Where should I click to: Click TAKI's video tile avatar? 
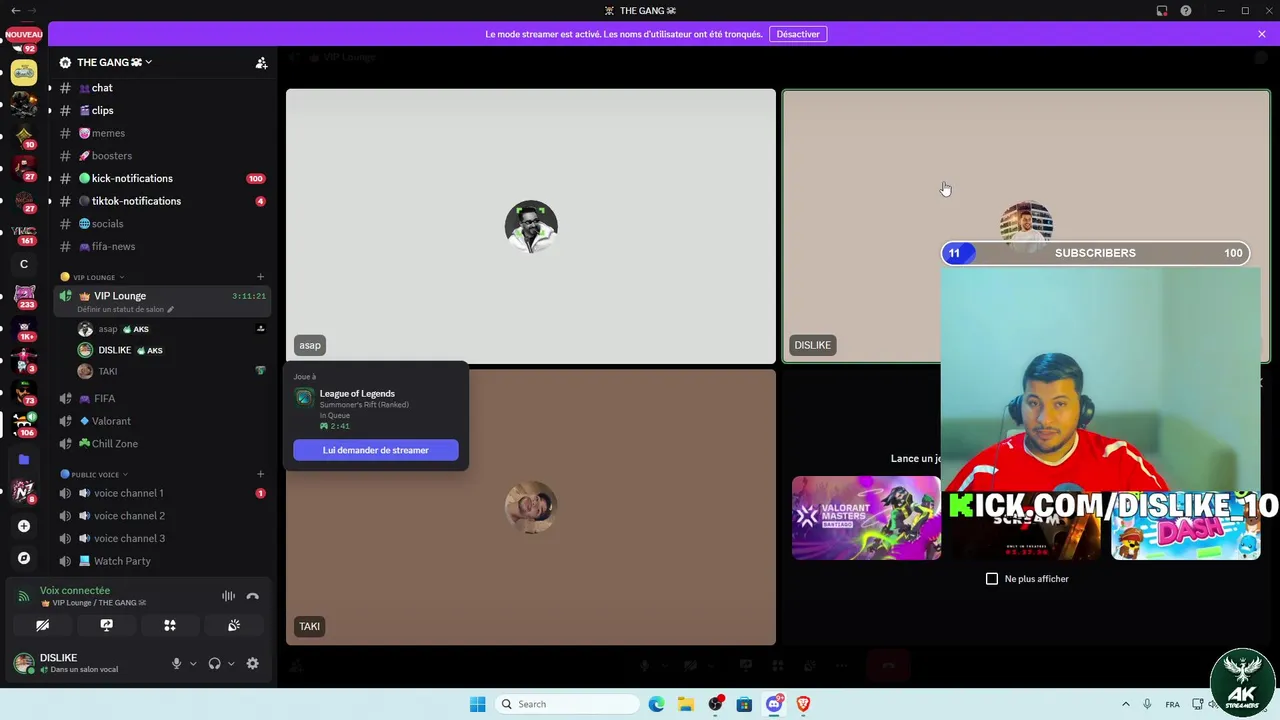(531, 507)
